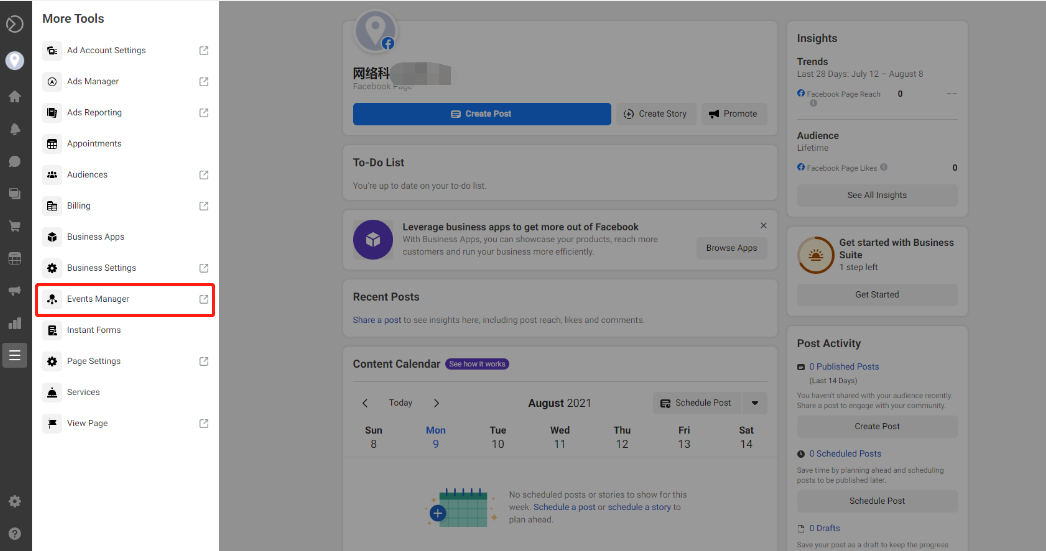
Task: Open Insights bar chart icon in left rail
Action: (15, 323)
